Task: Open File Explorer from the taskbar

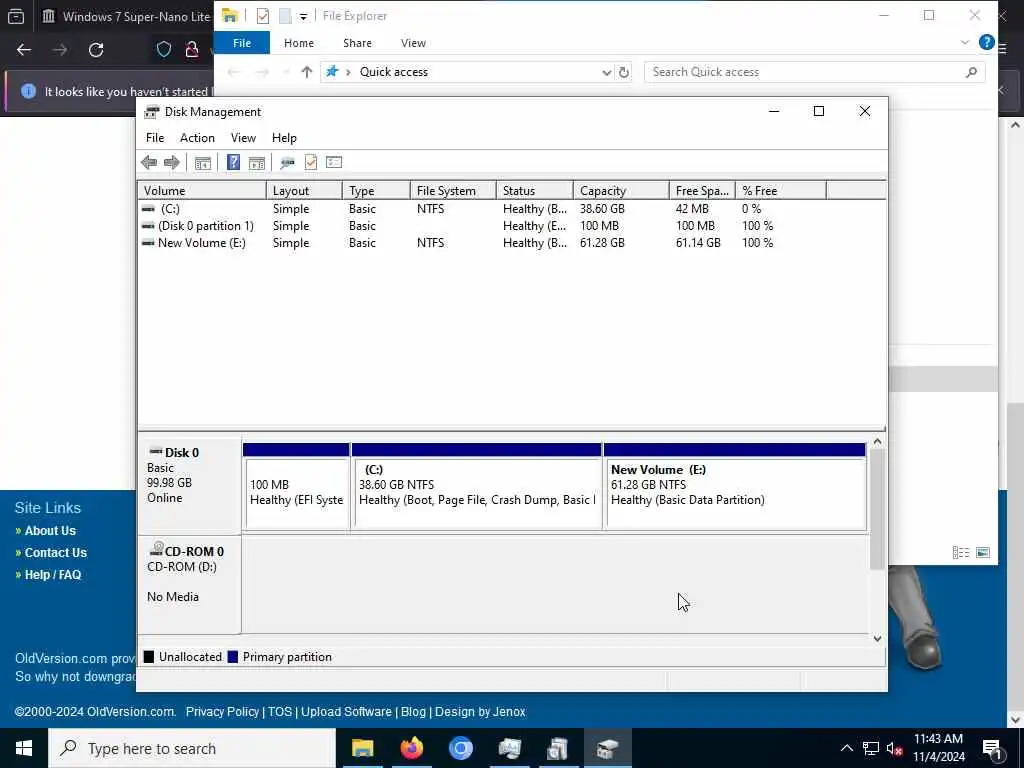Action: [362, 748]
